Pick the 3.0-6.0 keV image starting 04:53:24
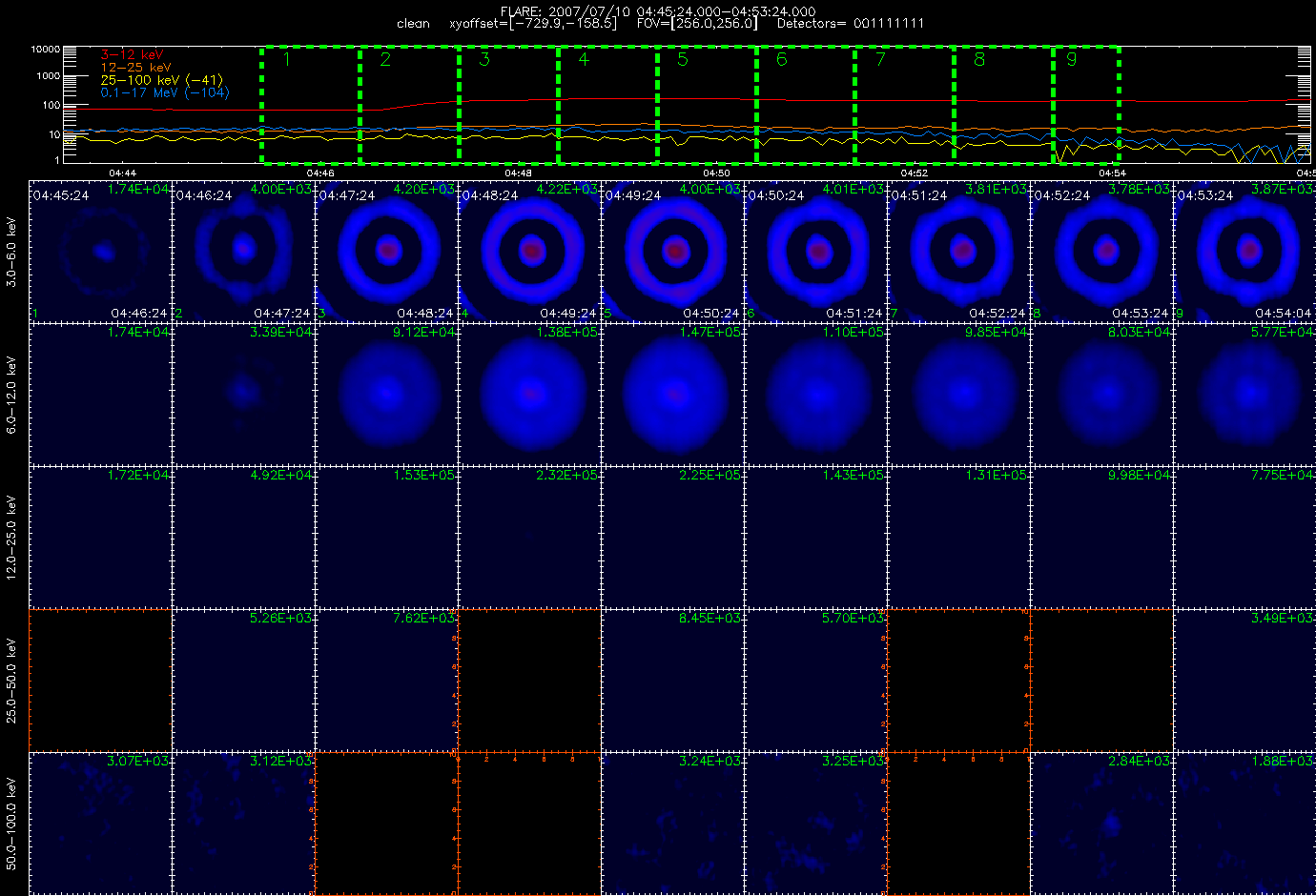The height and width of the screenshot is (896, 1316). click(x=1245, y=252)
